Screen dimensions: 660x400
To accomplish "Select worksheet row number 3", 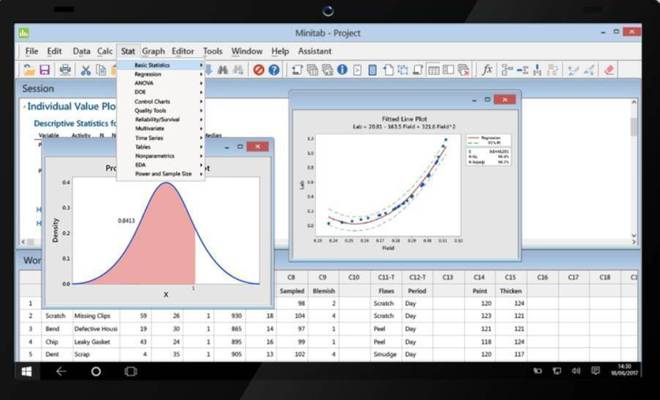I will pyautogui.click(x=30, y=329).
